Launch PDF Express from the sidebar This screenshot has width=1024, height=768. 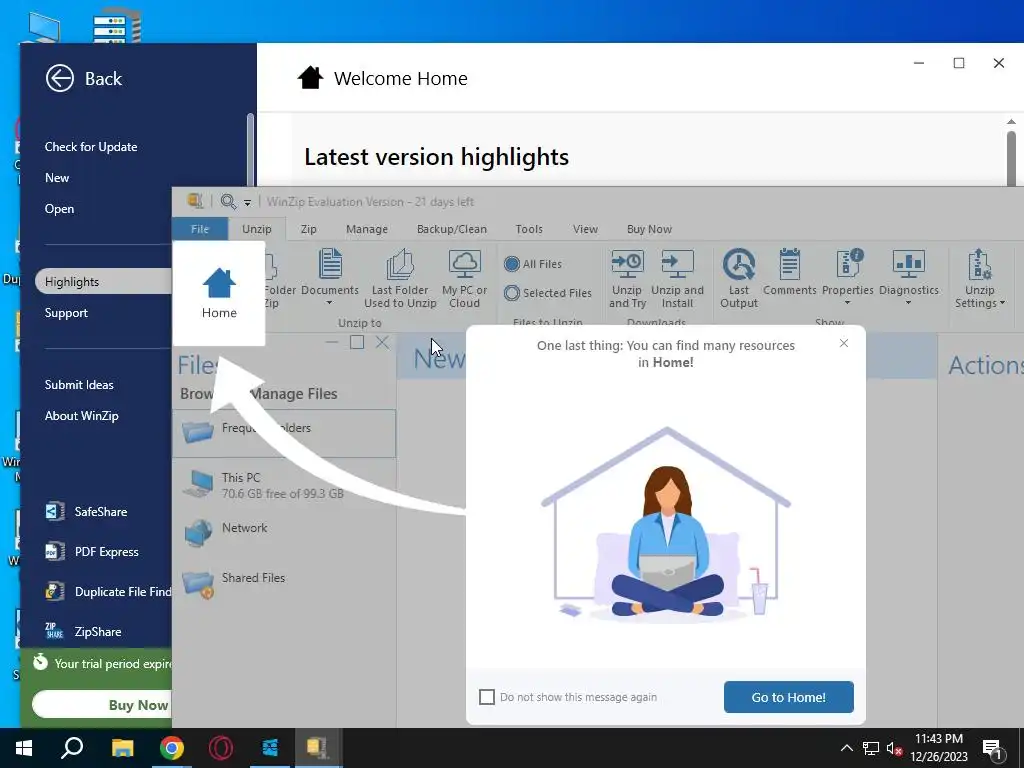(x=91, y=552)
